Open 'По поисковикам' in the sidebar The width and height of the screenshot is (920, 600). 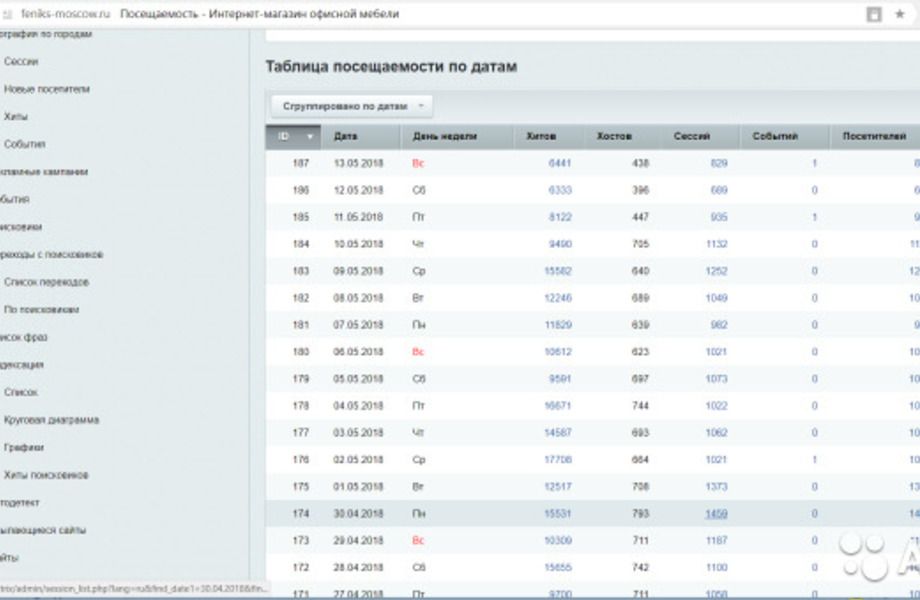42,309
